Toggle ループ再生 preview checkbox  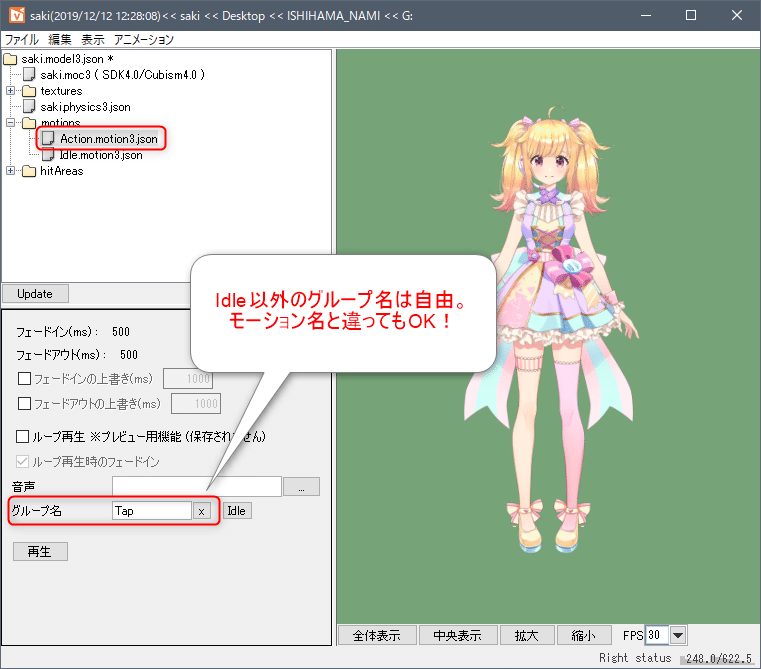pos(22,436)
